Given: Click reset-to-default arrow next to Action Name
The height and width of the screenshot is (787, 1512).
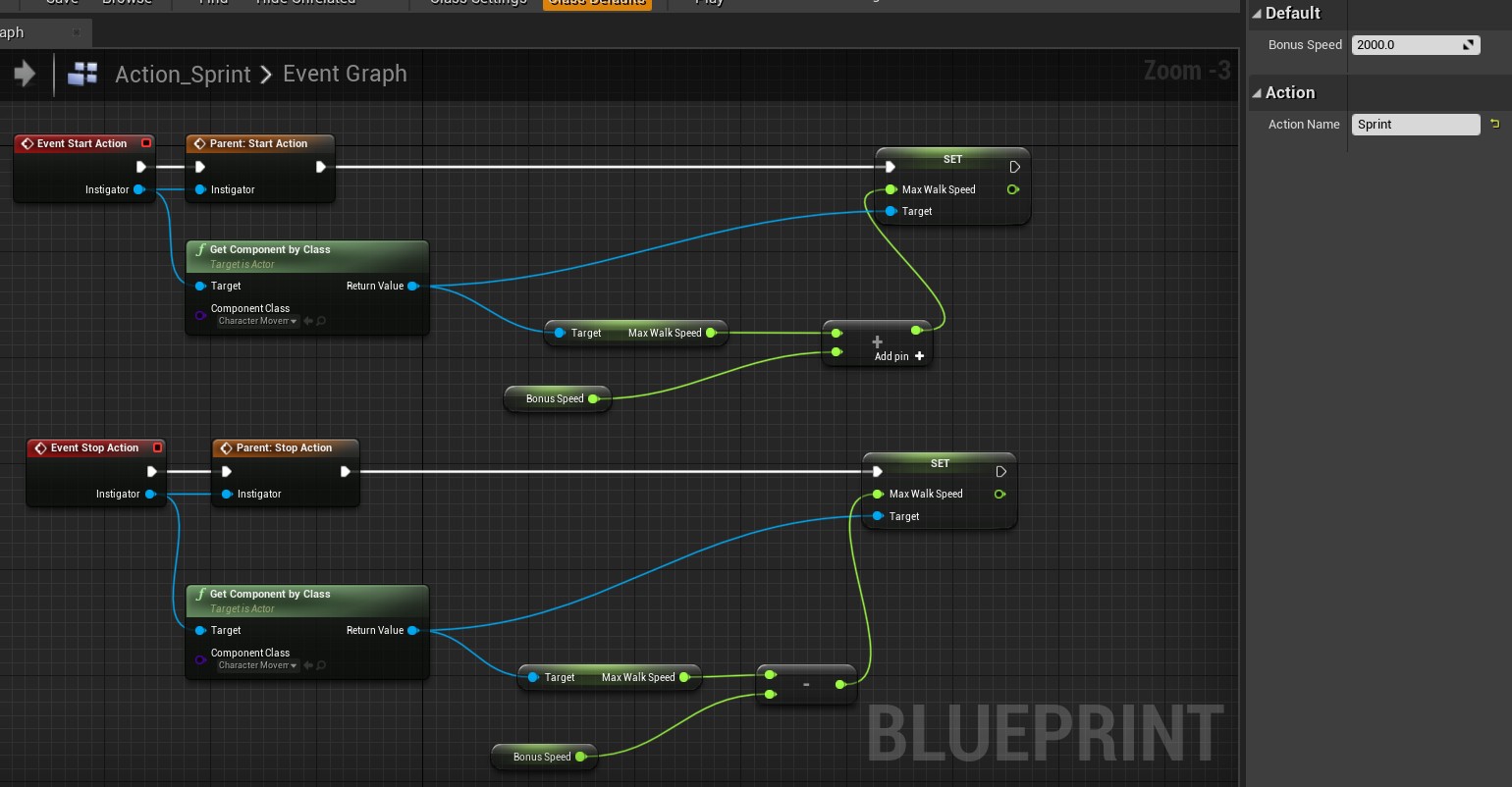Looking at the screenshot, I should click(1494, 124).
